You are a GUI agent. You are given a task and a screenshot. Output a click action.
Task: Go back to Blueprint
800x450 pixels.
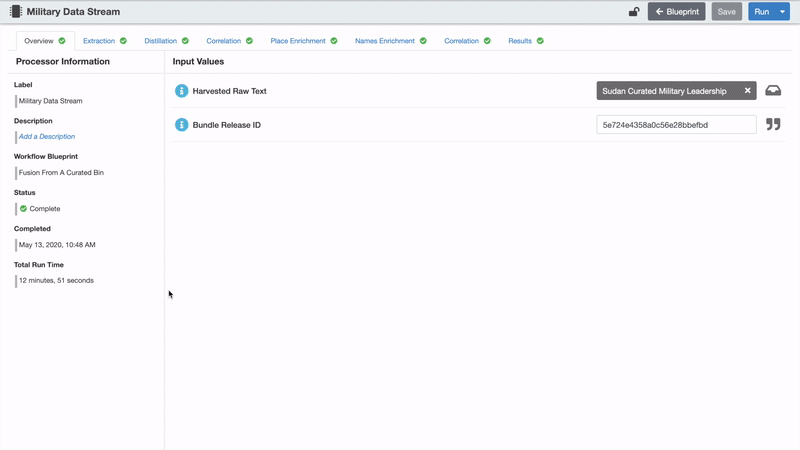(x=677, y=11)
